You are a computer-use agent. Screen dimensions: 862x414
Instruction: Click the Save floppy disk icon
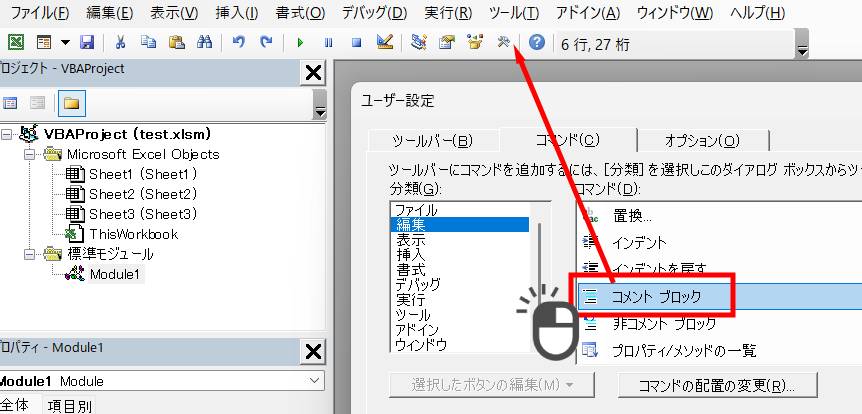(x=87, y=42)
